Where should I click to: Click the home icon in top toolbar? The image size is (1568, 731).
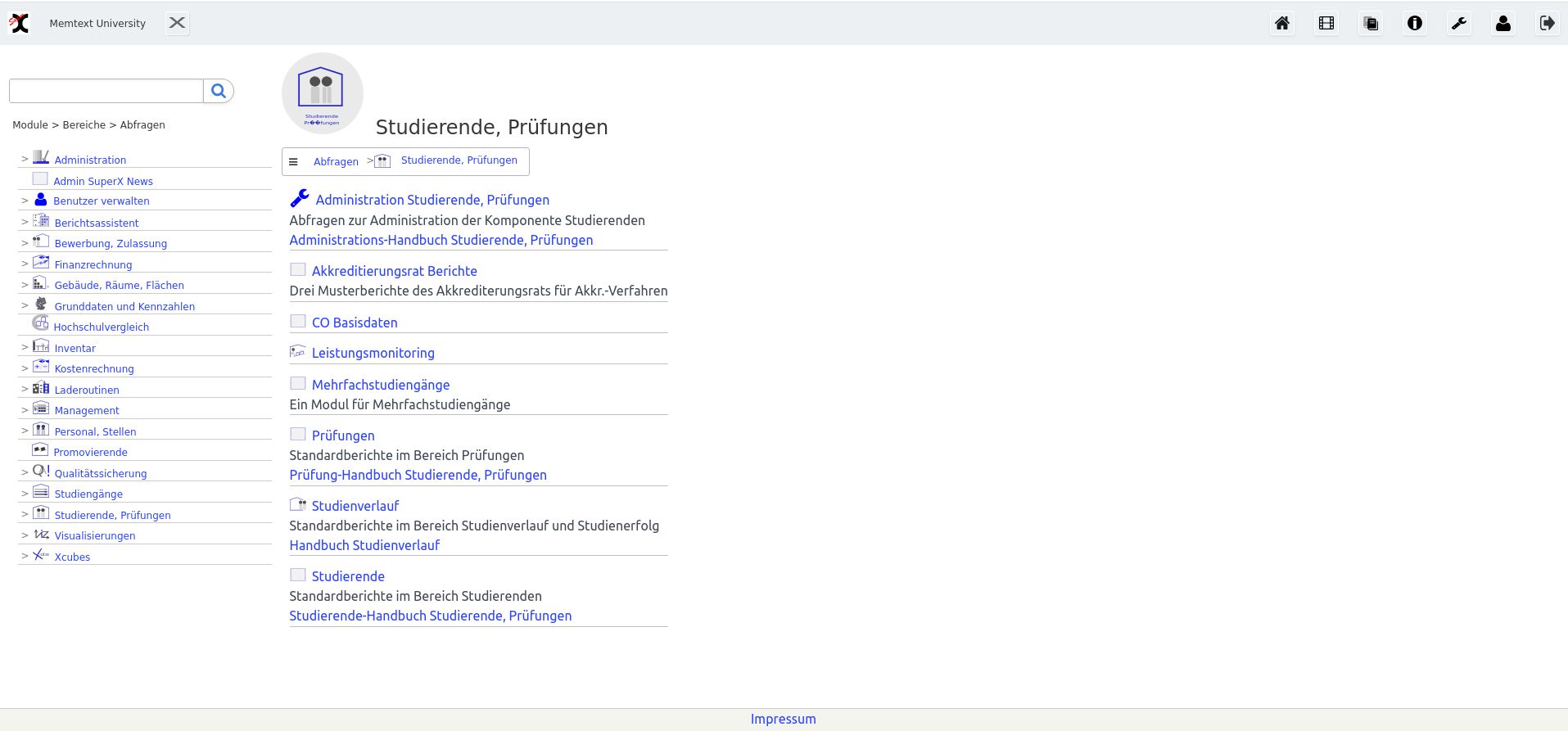click(x=1282, y=24)
